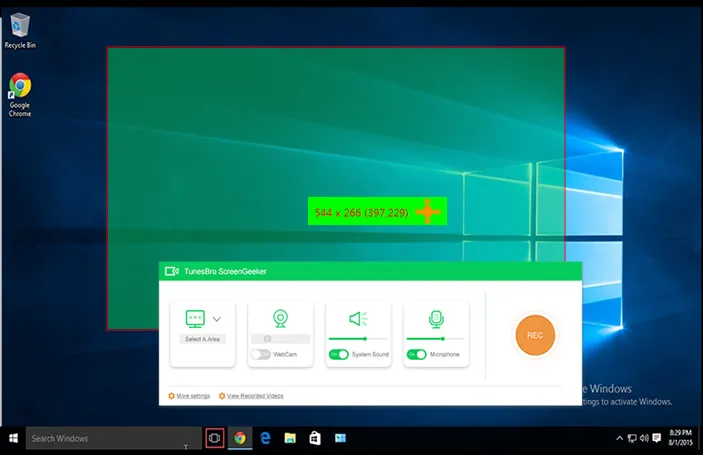Open the More settings link
Viewport: 703px width, 455px height.
189,396
